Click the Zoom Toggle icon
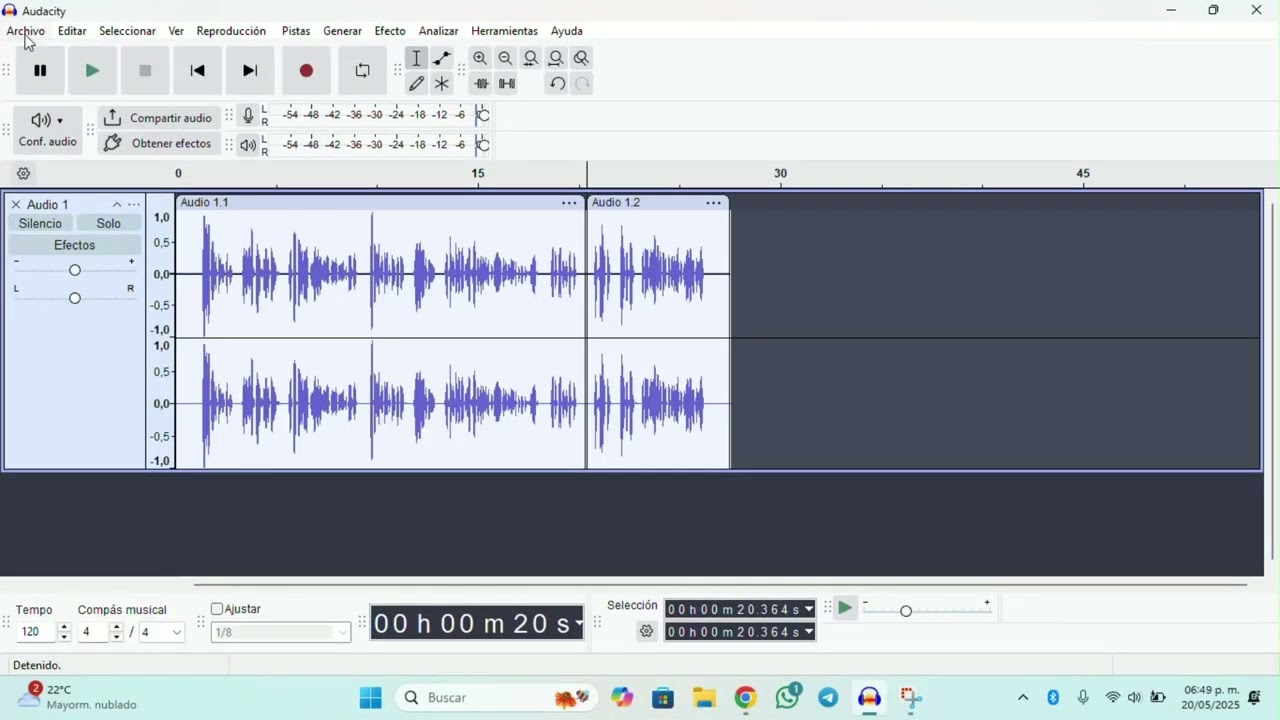Image resolution: width=1280 pixels, height=720 pixels. [x=582, y=58]
